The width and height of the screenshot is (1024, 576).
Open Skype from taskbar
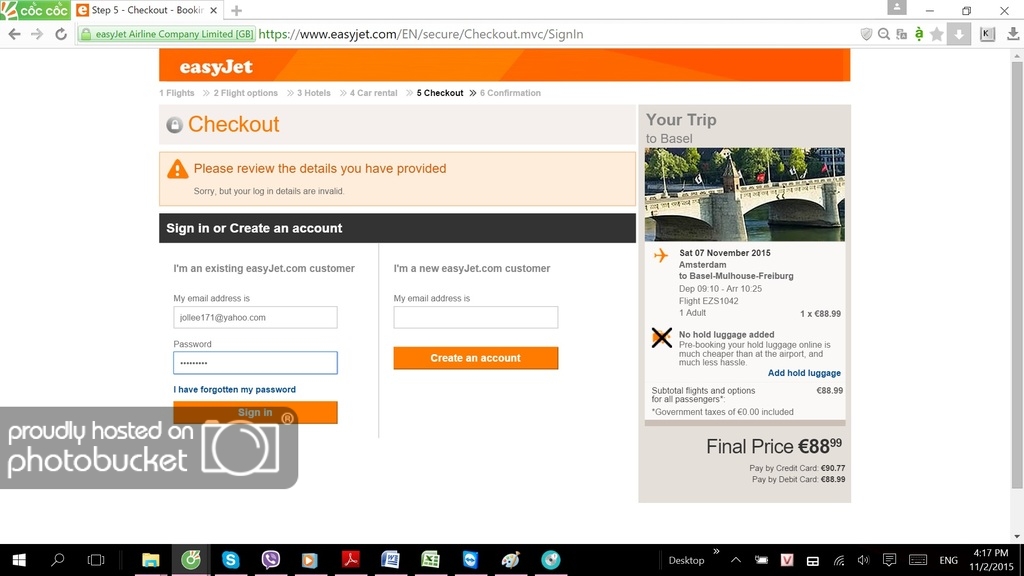[x=230, y=560]
